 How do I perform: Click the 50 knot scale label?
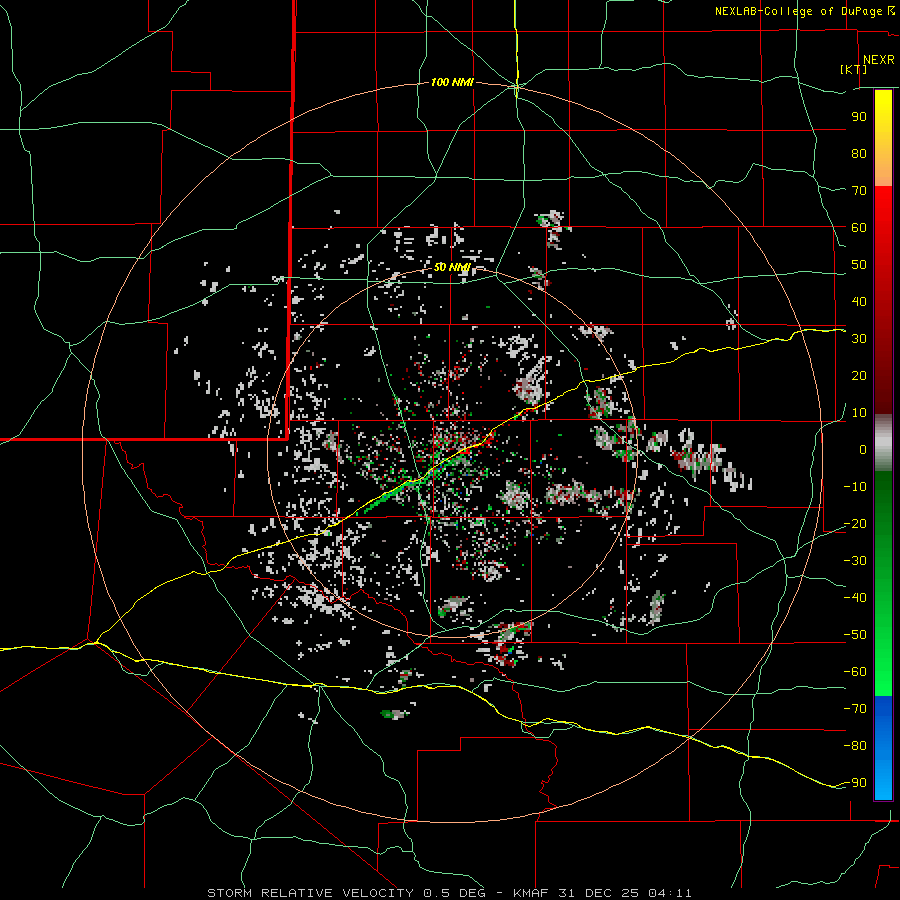click(x=859, y=265)
